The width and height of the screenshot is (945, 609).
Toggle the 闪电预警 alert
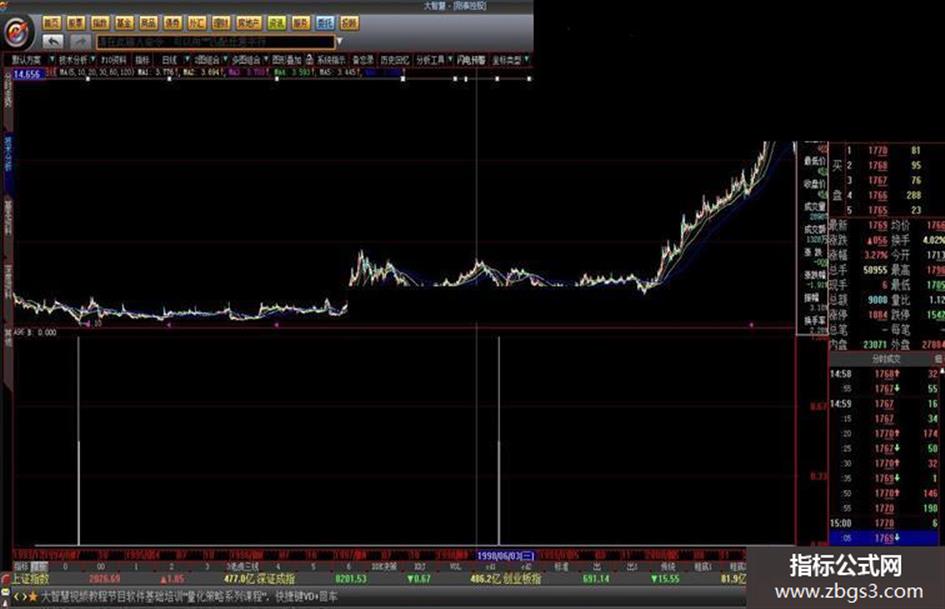tap(471, 60)
